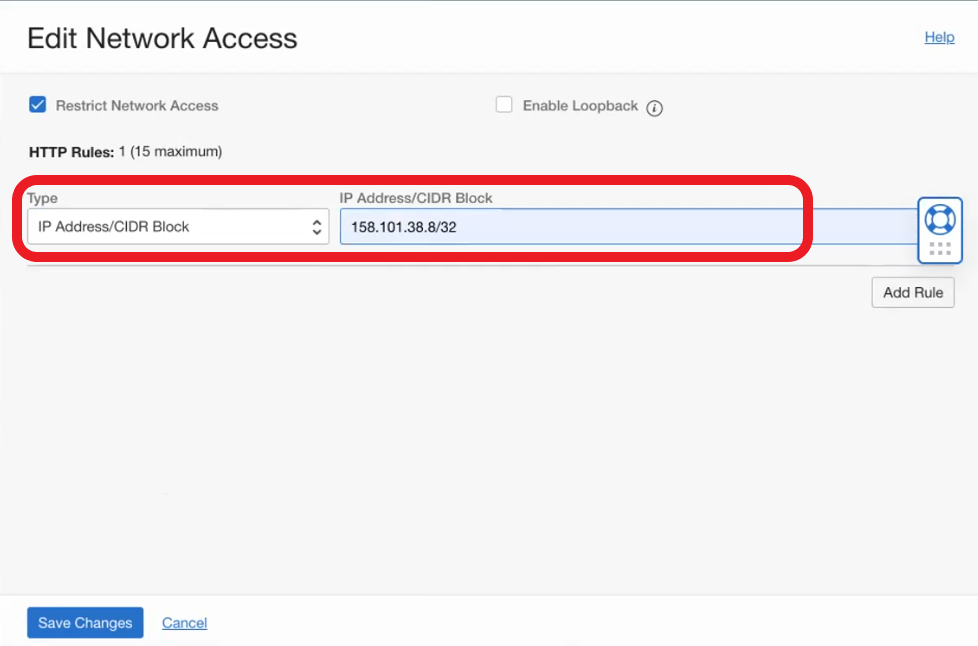This screenshot has width=978, height=646.
Task: Click the life buoy support icon
Action: click(x=940, y=219)
